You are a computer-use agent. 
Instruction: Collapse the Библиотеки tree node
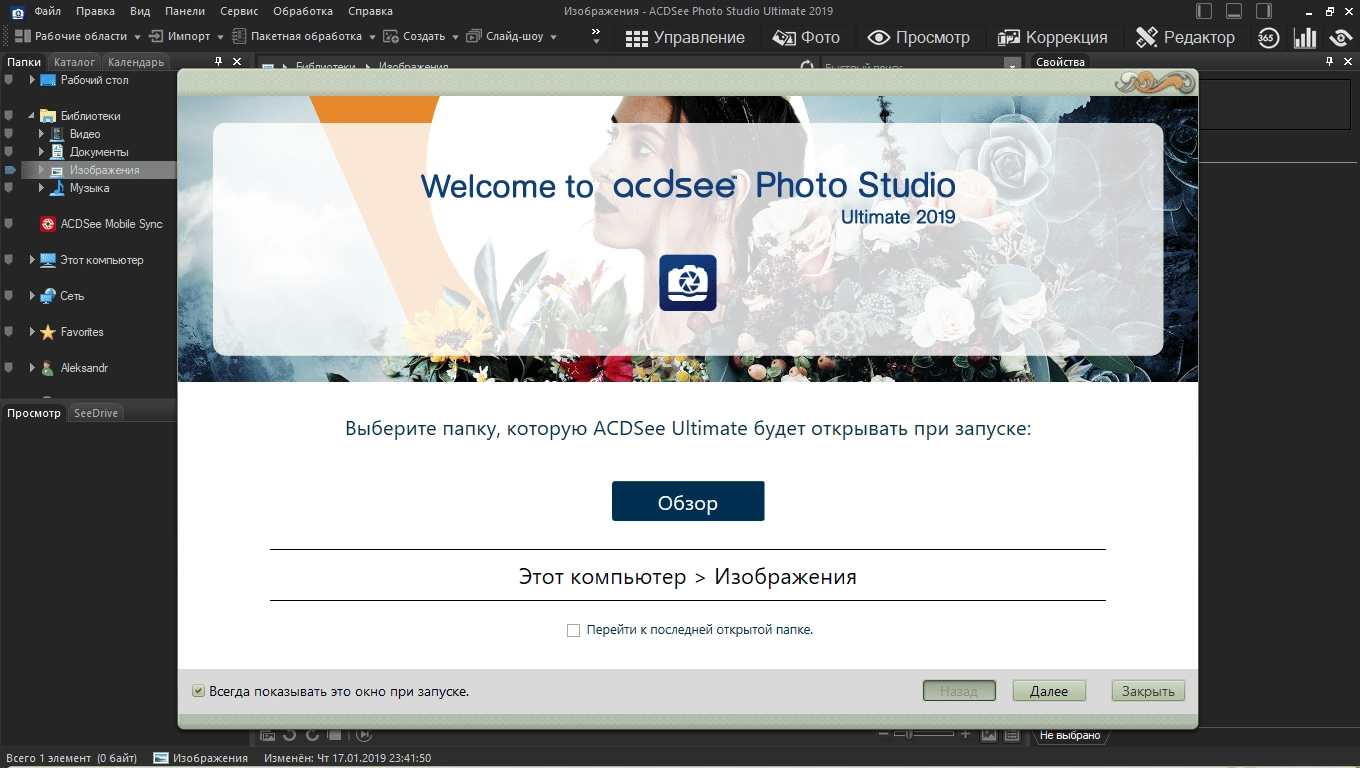pyautogui.click(x=32, y=116)
